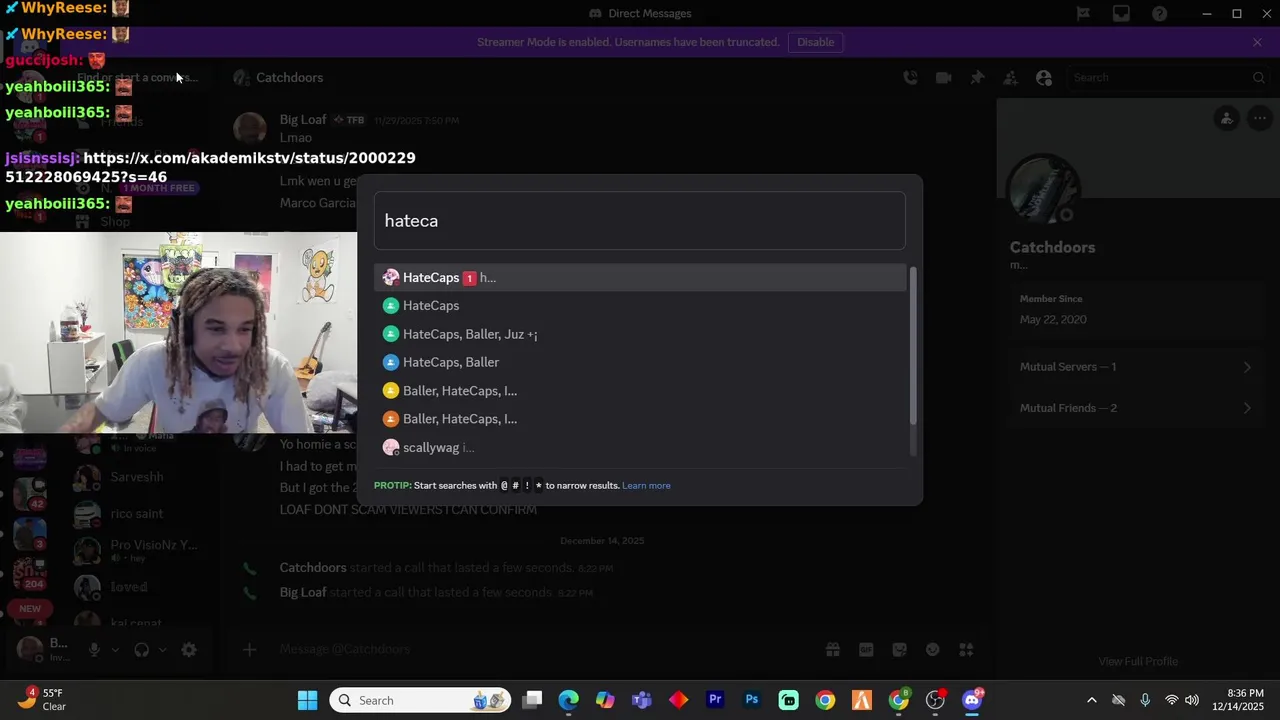
Task: Expand Mutual Servers — 1
Action: [1137, 367]
